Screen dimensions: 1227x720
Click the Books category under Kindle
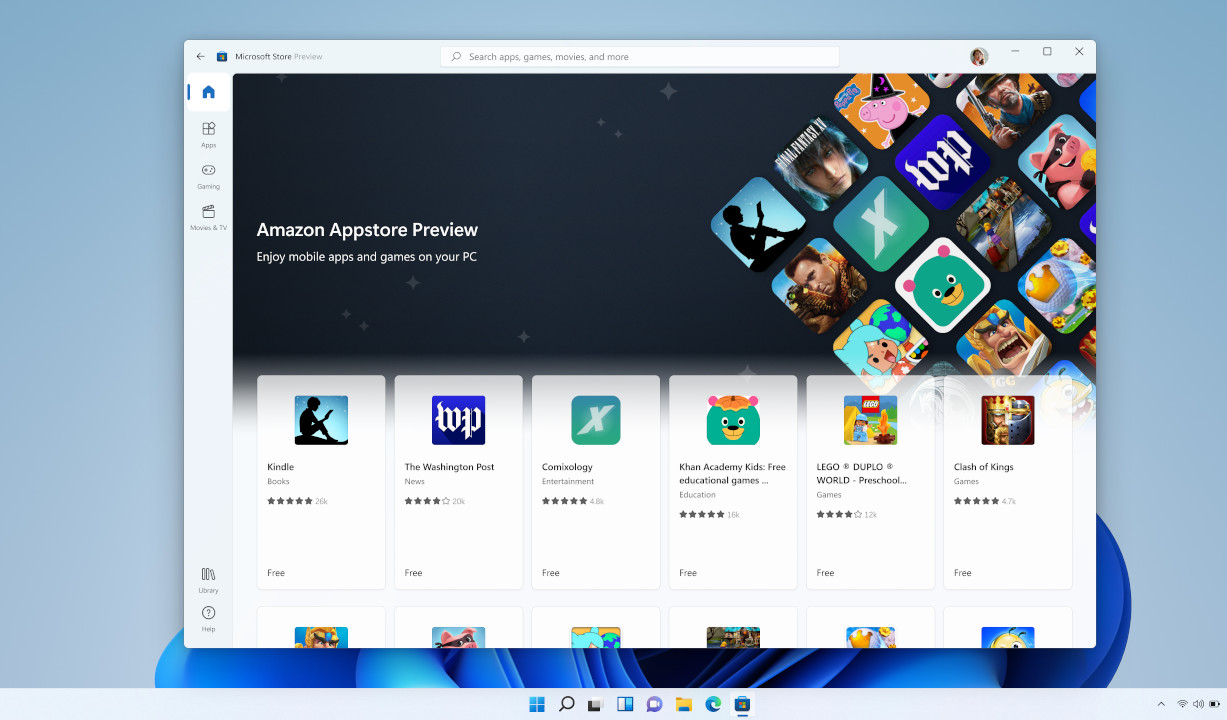[x=278, y=482]
